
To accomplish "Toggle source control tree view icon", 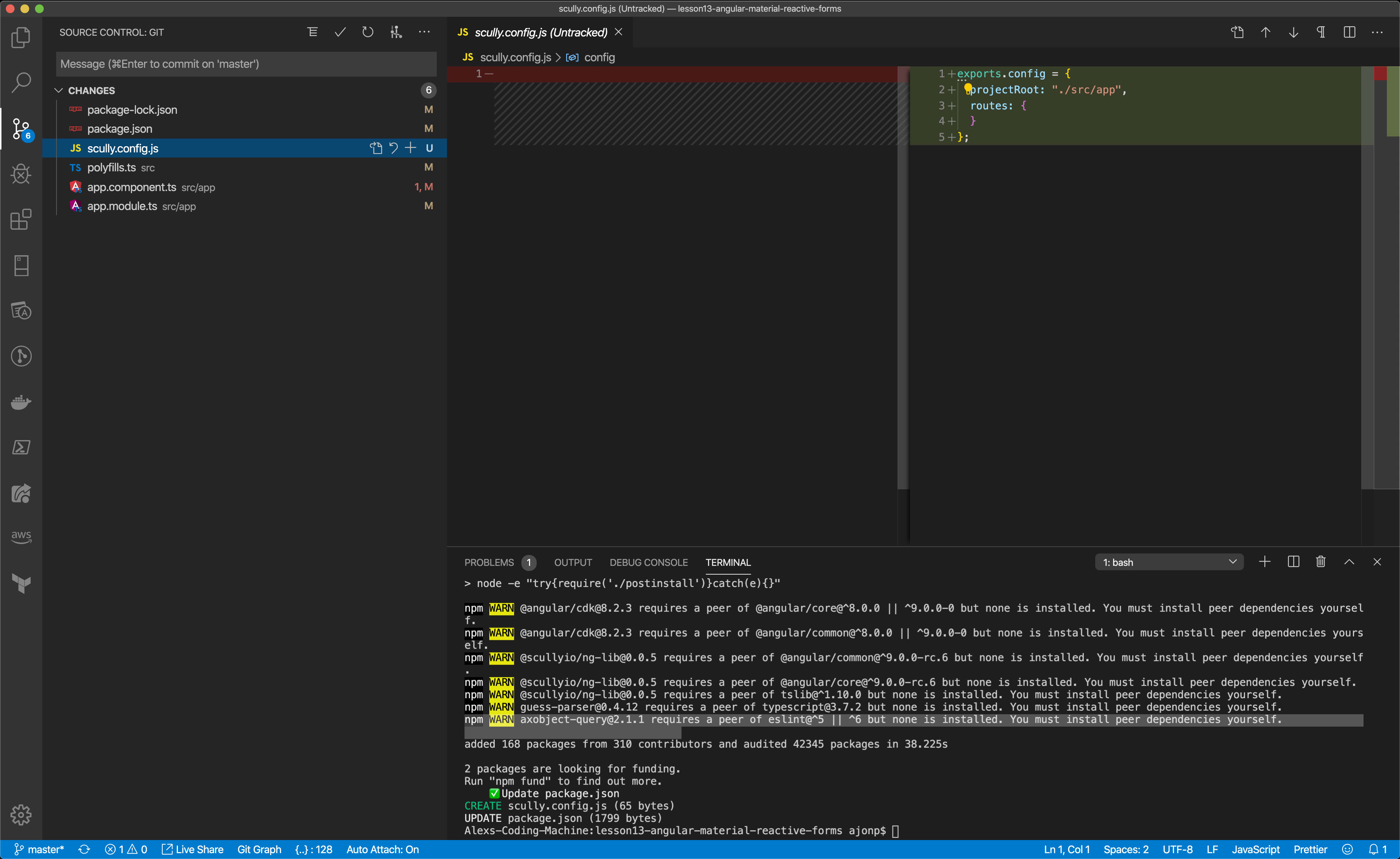I will click(x=312, y=32).
